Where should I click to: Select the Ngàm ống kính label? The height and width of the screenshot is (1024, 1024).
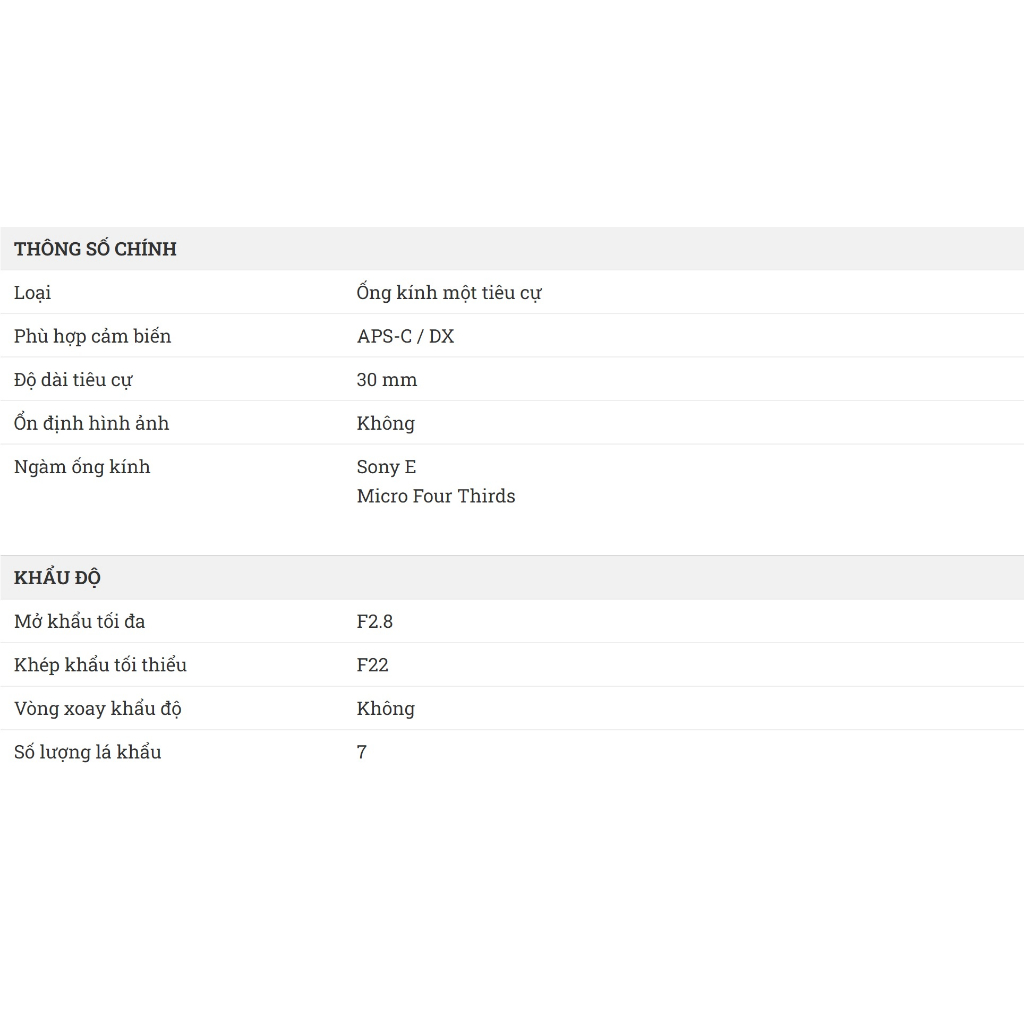coord(82,467)
